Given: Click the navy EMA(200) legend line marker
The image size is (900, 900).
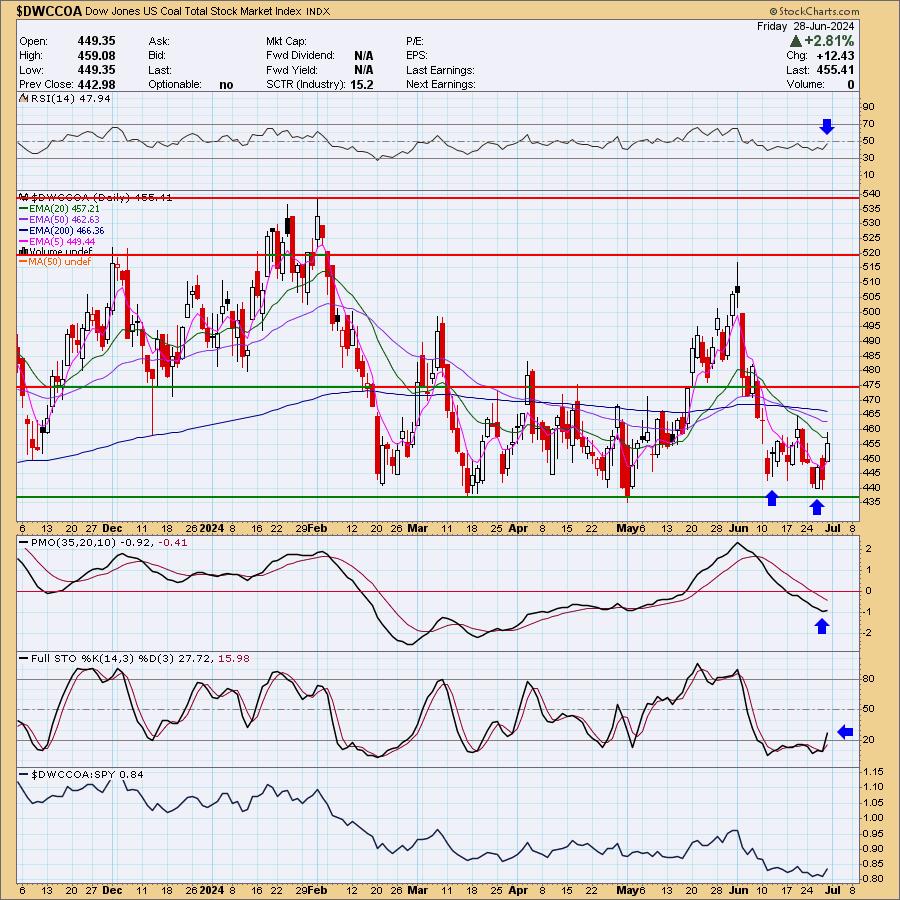Looking at the screenshot, I should pyautogui.click(x=24, y=231).
